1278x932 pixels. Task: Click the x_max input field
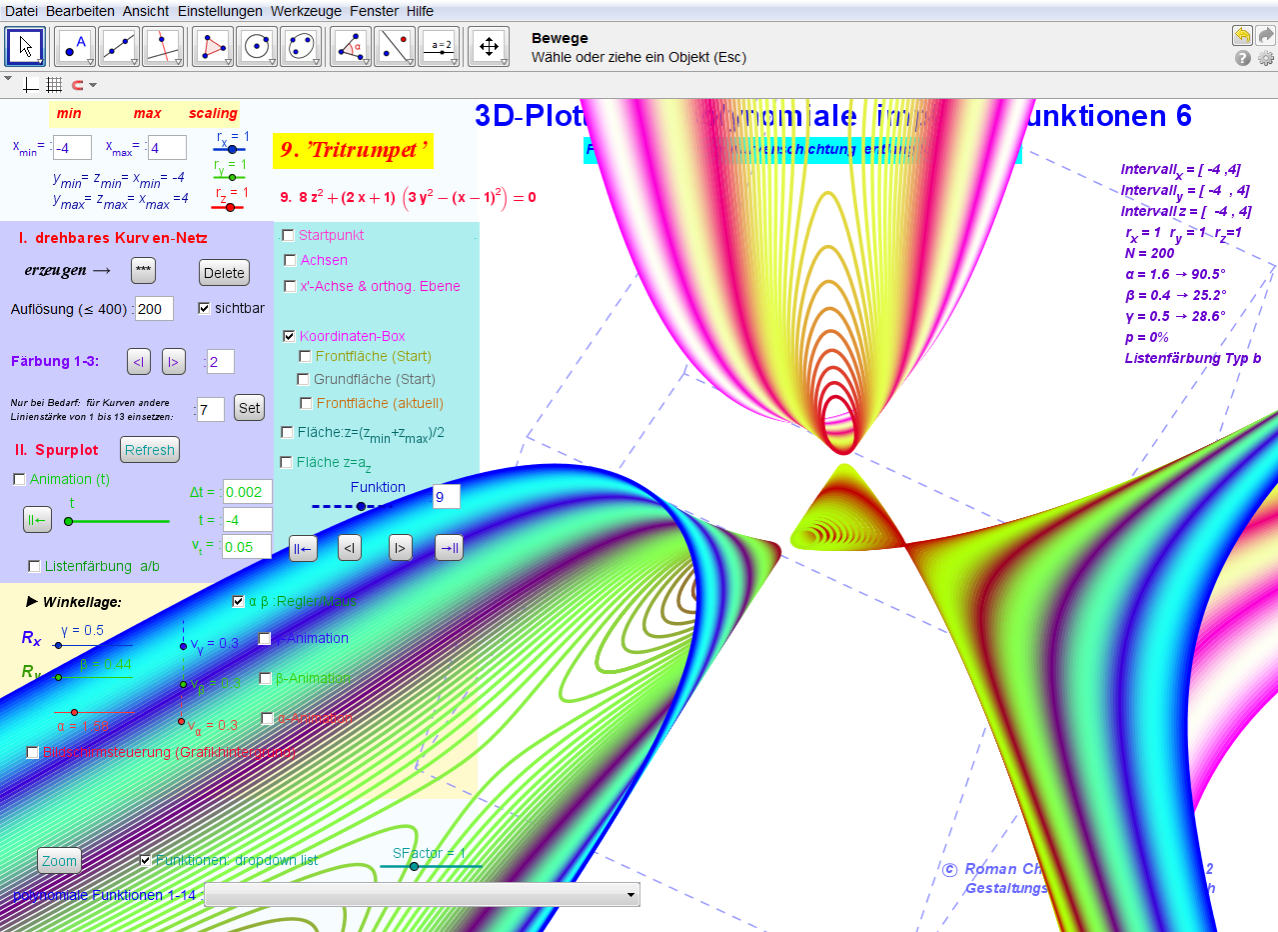tap(167, 148)
